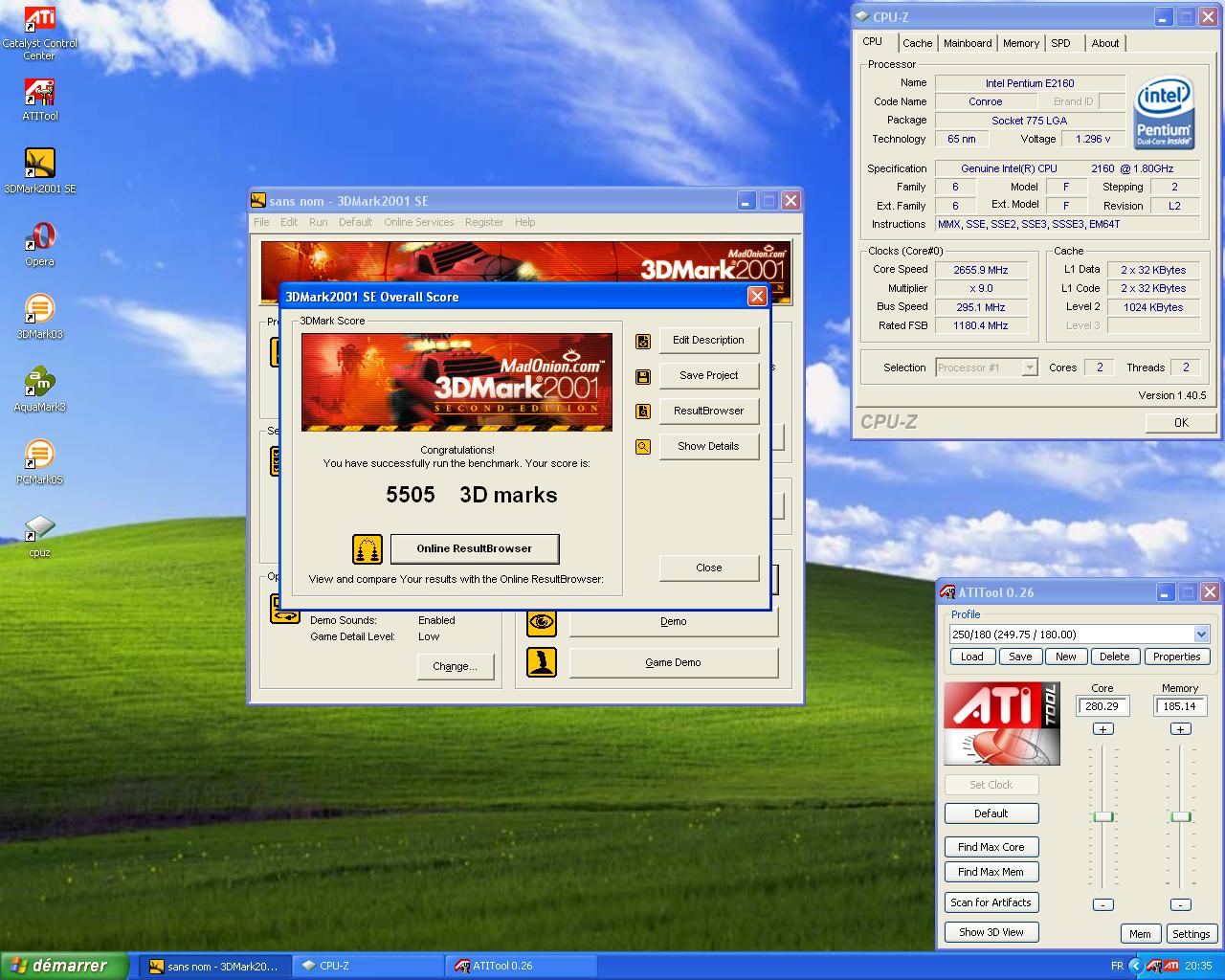Click the Edit Description notepad icon
Screen dimensions: 1225x980
643,341
